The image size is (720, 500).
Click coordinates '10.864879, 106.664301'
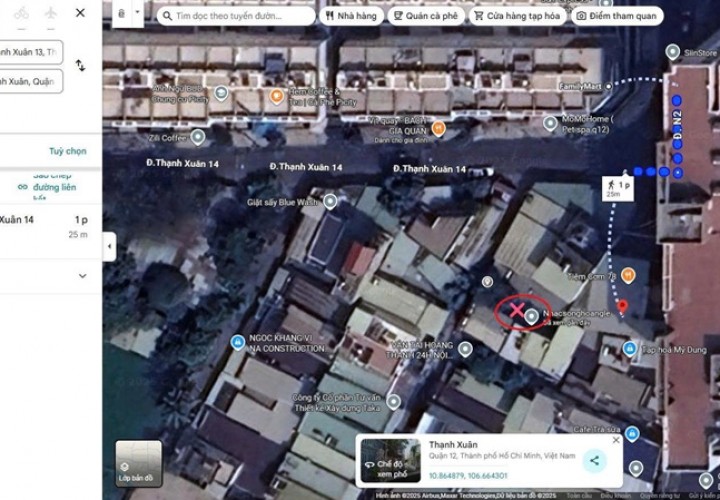(468, 476)
